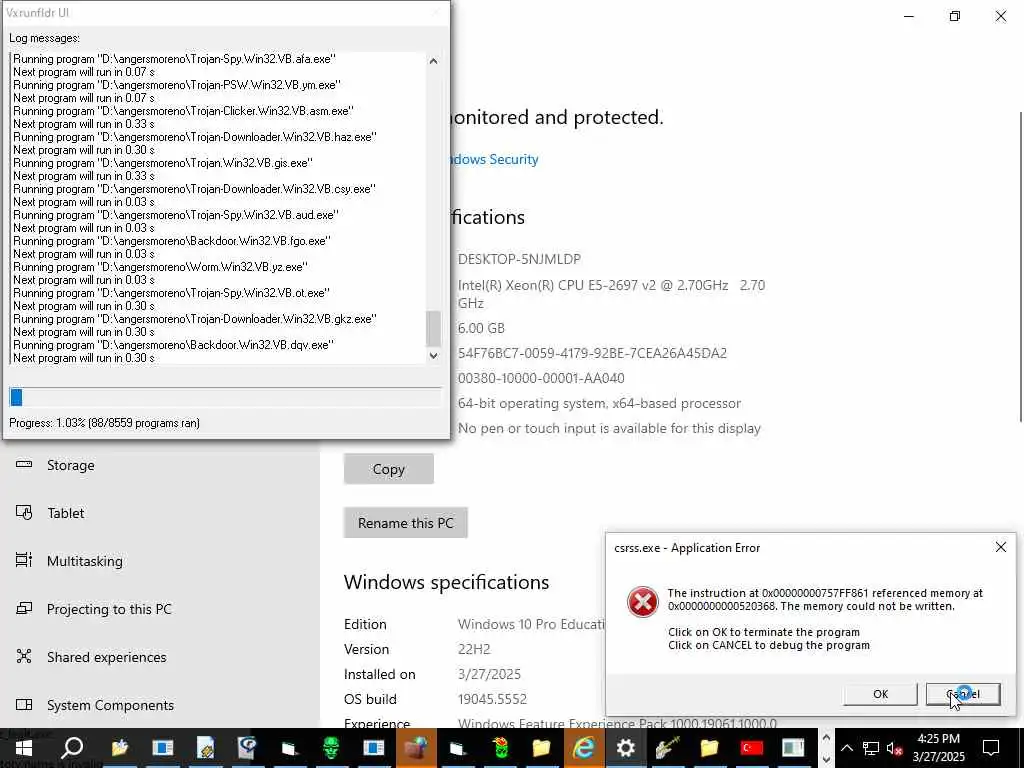Click the product ID 00380-10000-00001-AA040

click(541, 378)
